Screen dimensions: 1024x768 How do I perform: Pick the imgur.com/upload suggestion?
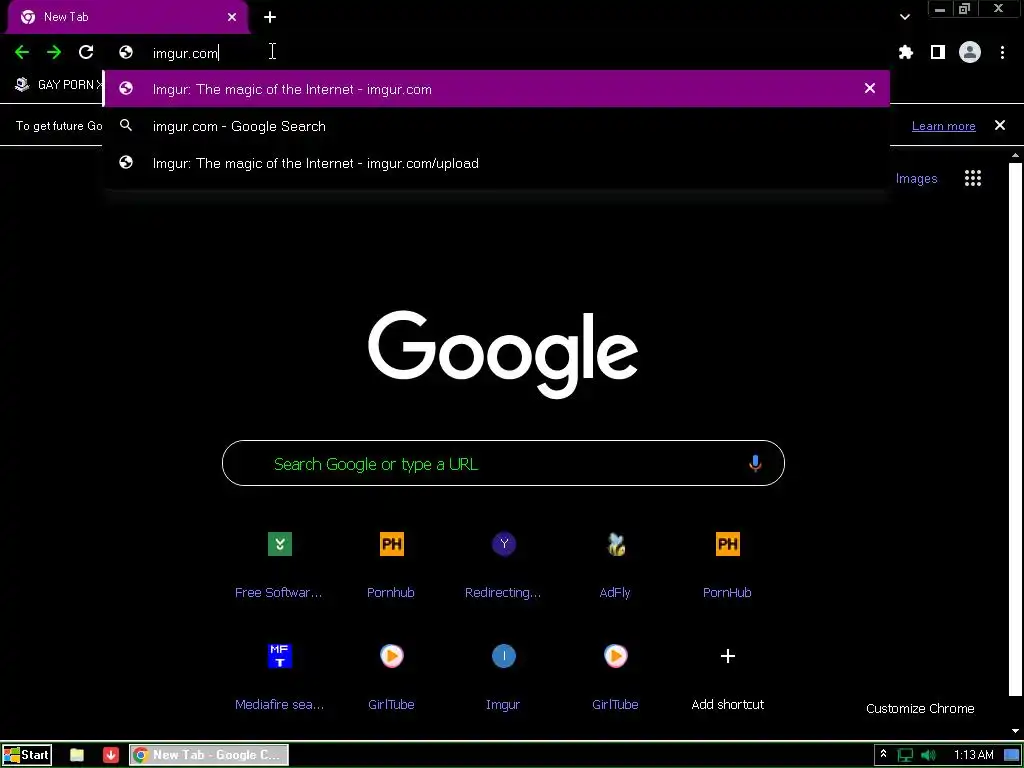pyautogui.click(x=497, y=163)
